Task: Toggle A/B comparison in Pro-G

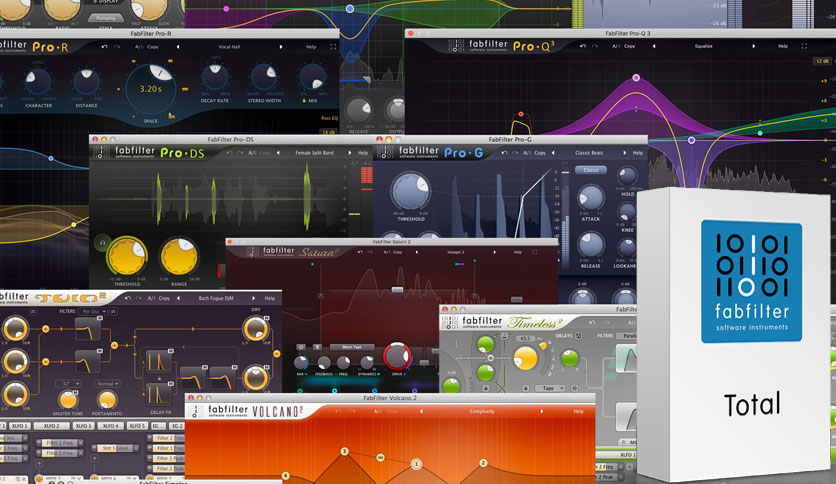Action: (527, 153)
